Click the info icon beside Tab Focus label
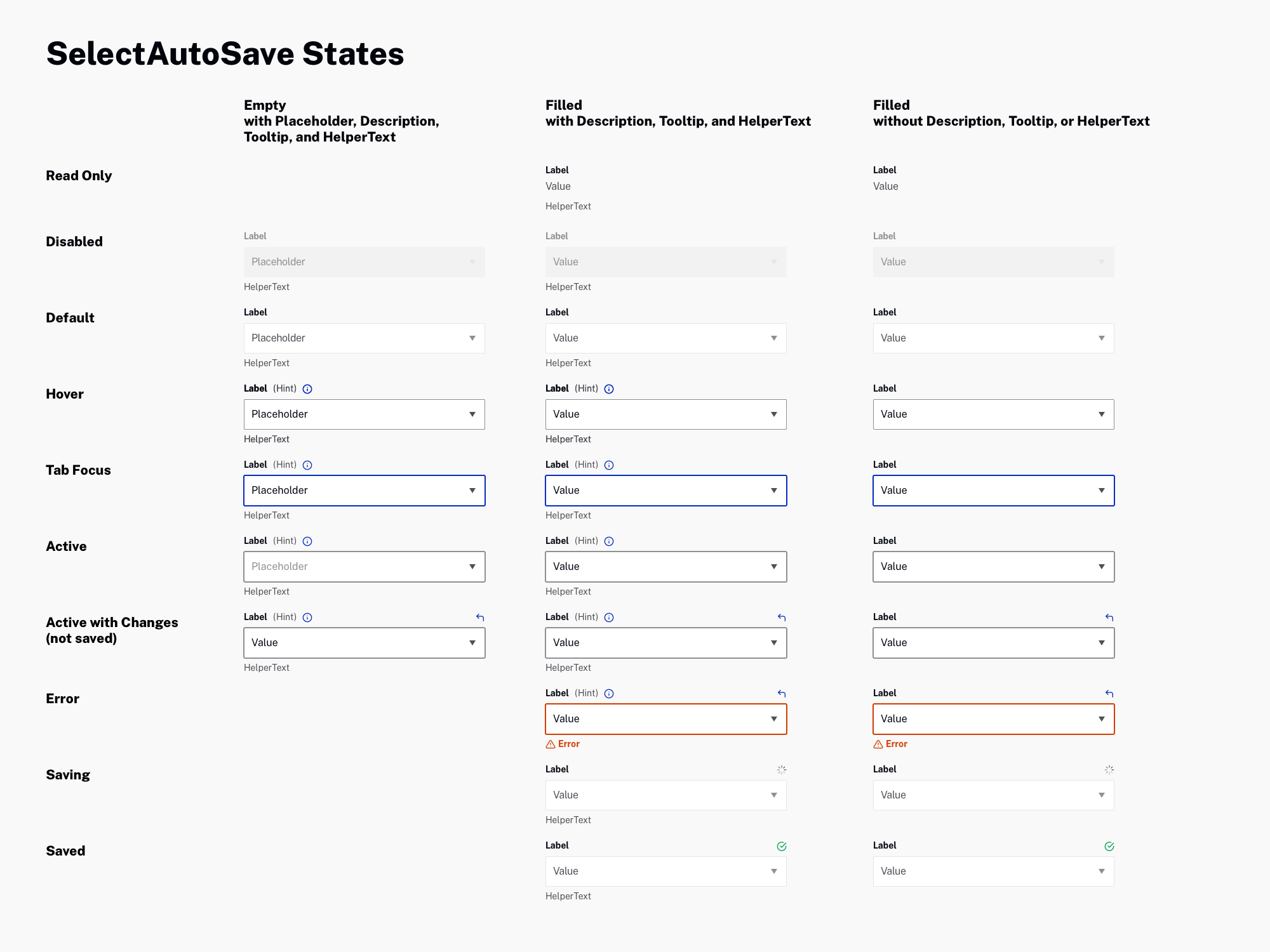This screenshot has height=952, width=1270. click(307, 465)
